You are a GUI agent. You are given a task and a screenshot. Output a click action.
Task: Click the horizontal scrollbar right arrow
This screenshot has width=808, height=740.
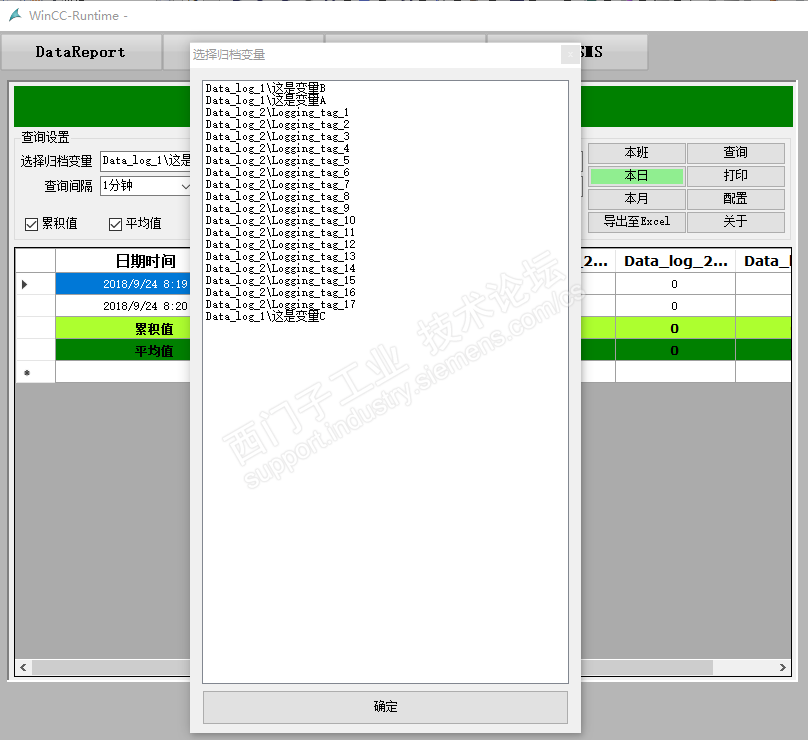tap(783, 667)
